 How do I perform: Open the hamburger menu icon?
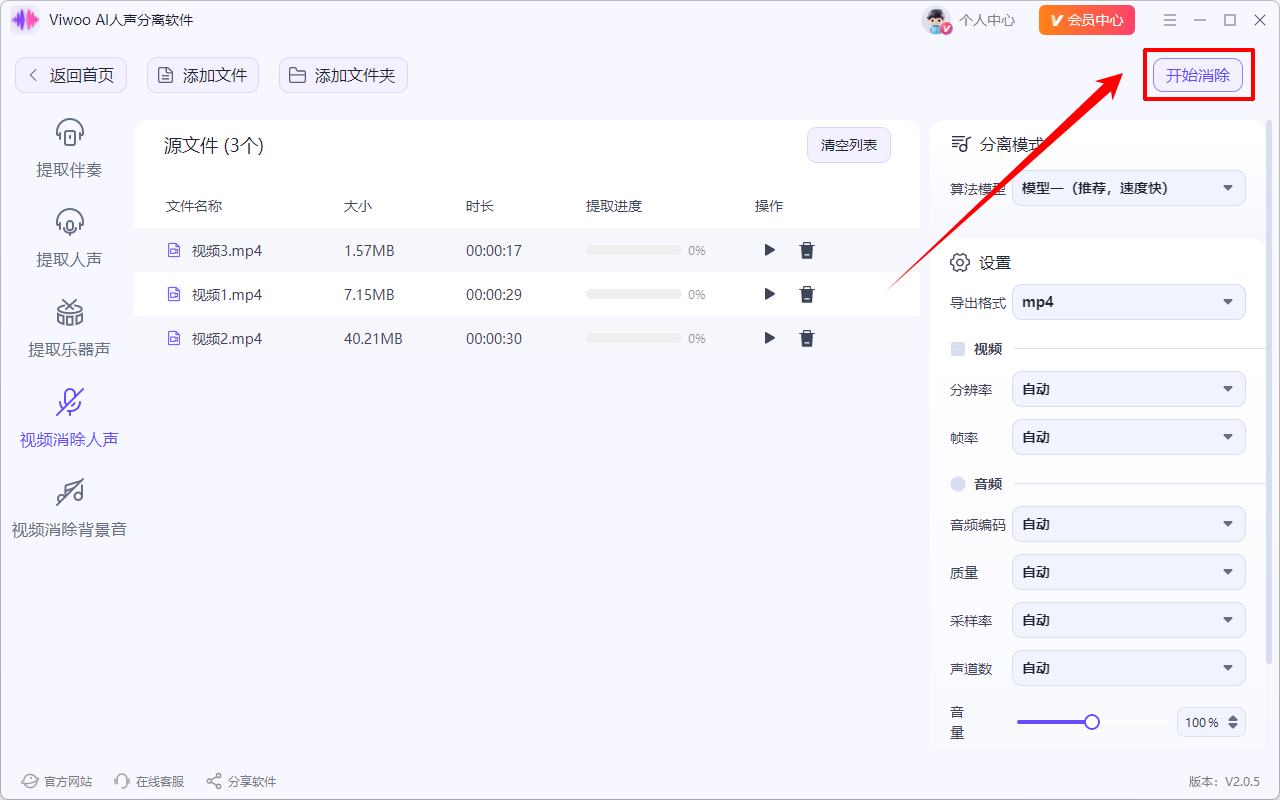pyautogui.click(x=1170, y=20)
